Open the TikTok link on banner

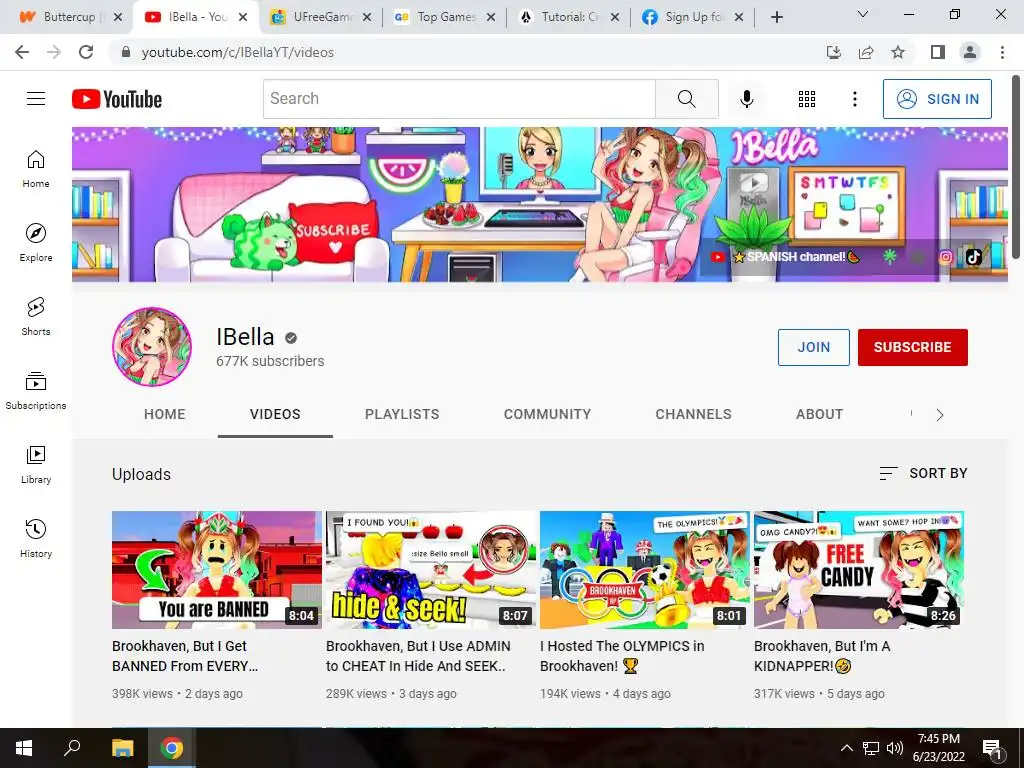click(x=974, y=257)
